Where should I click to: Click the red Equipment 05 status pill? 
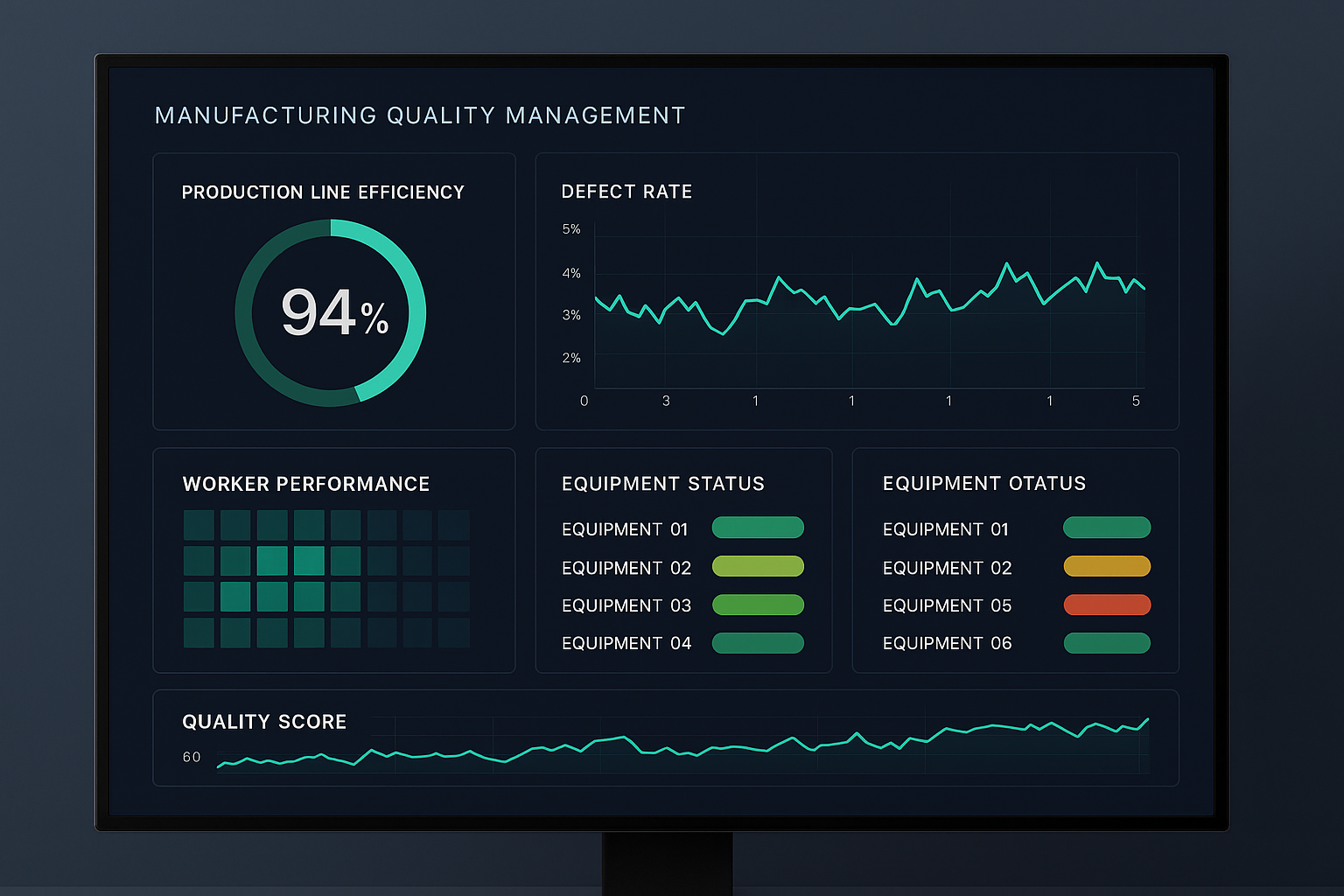[1107, 605]
